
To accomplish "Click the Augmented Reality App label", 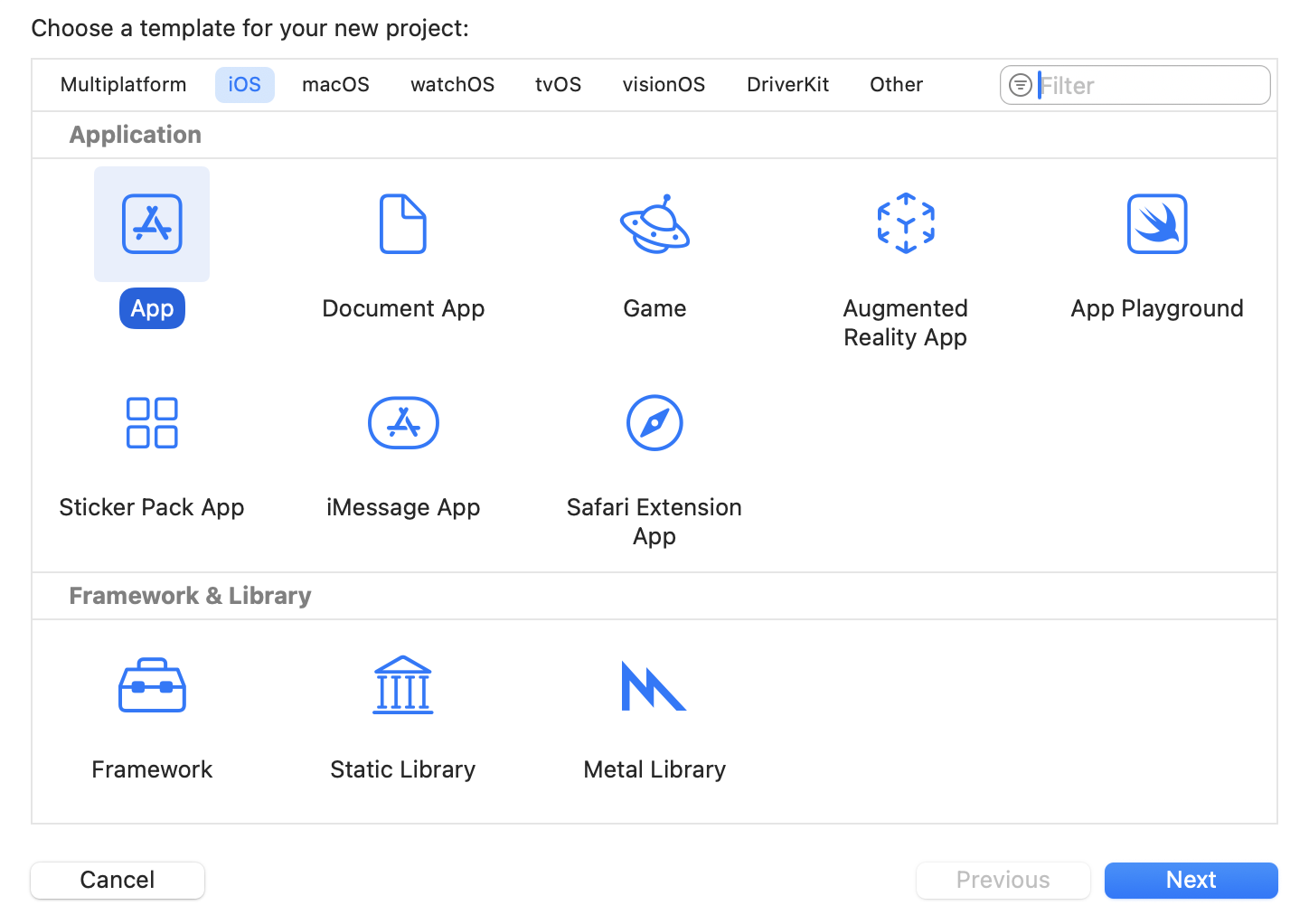I will 906,323.
